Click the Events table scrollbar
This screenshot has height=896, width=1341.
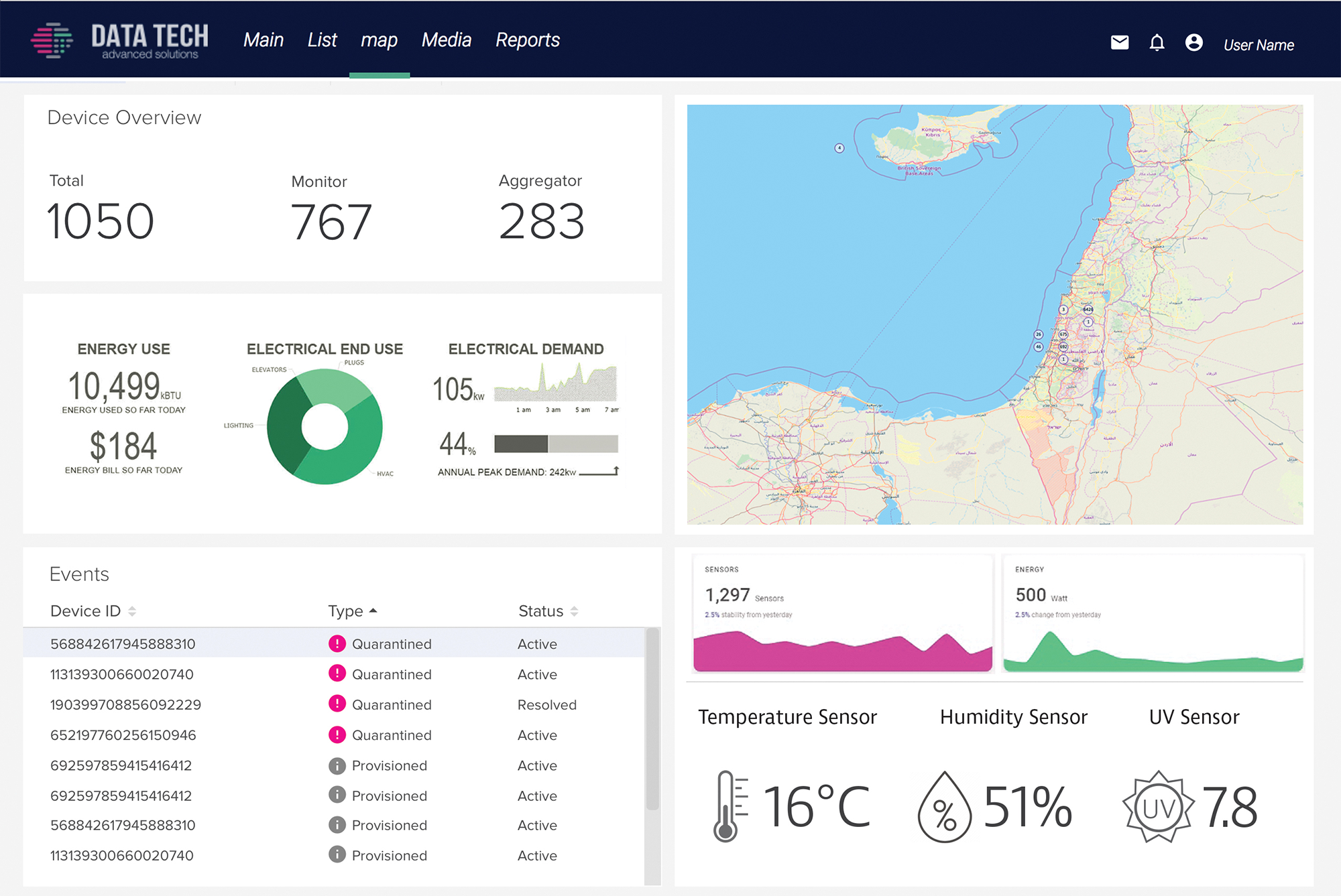click(652, 717)
